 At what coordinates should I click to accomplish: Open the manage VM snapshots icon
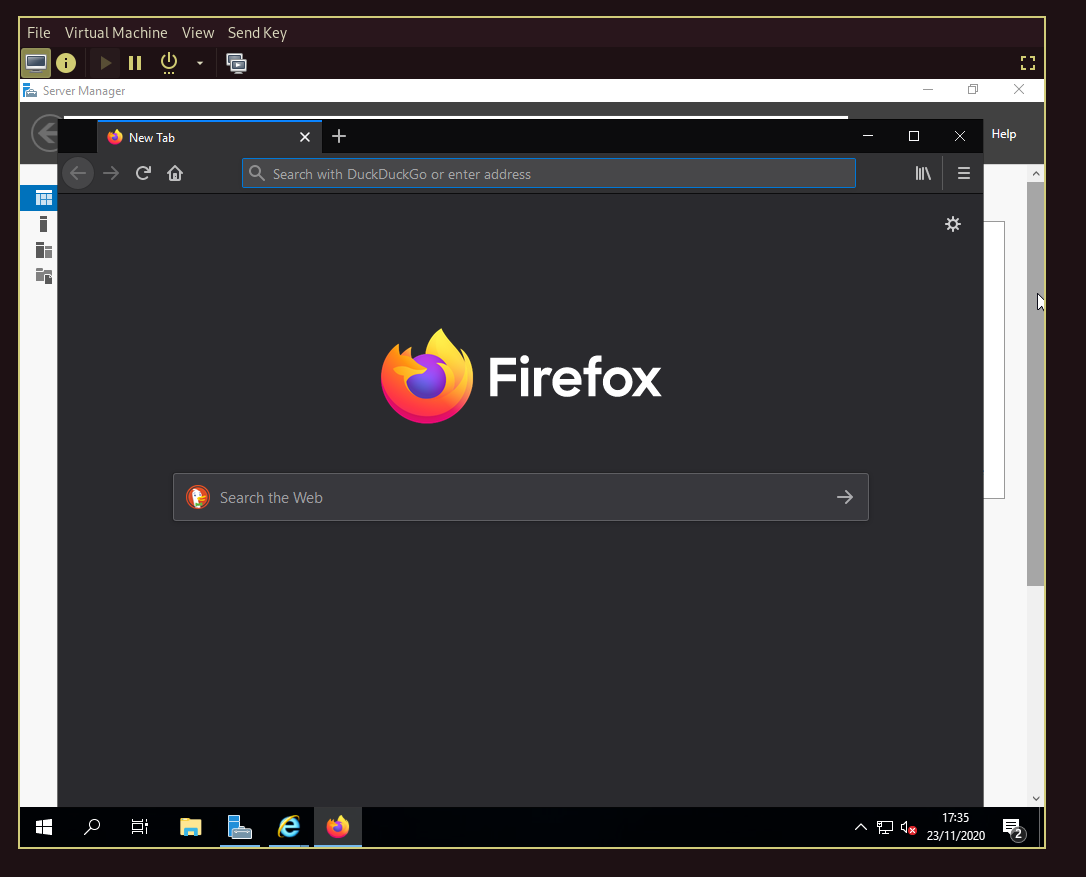[236, 63]
